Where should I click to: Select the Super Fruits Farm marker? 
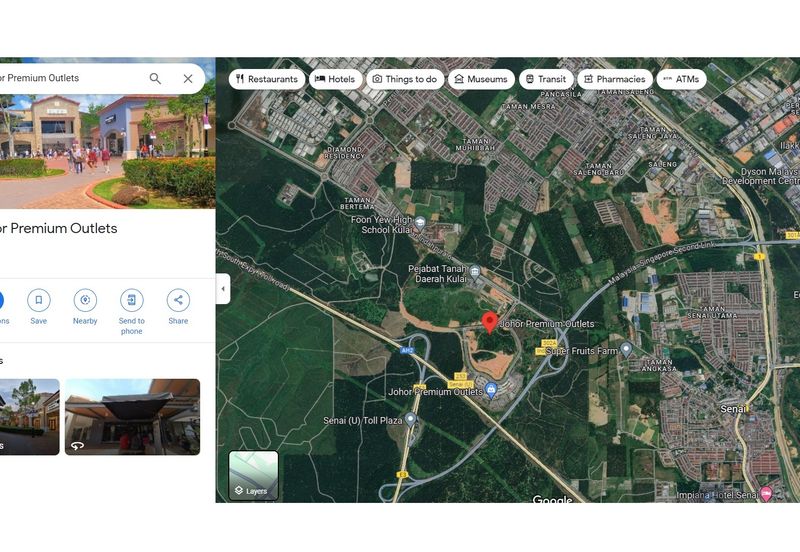(626, 349)
